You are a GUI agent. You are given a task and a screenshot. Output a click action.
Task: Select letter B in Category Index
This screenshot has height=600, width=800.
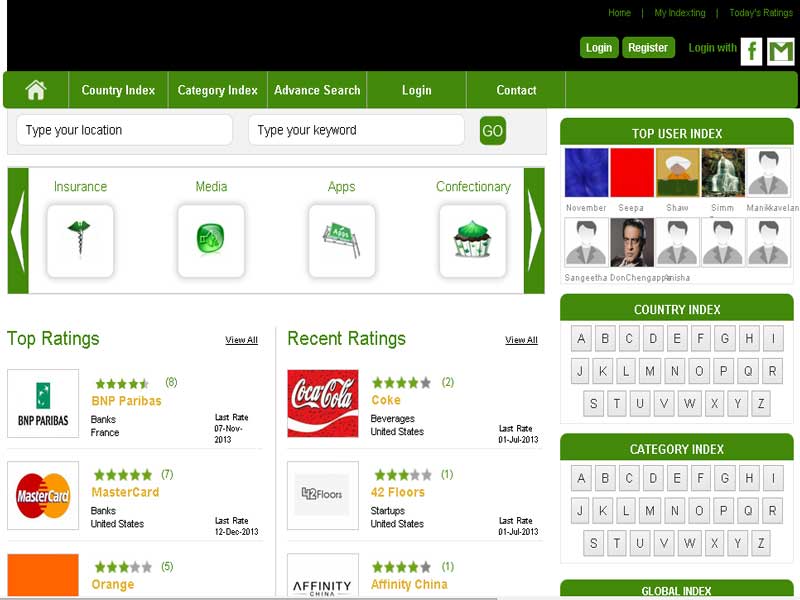[x=605, y=479]
